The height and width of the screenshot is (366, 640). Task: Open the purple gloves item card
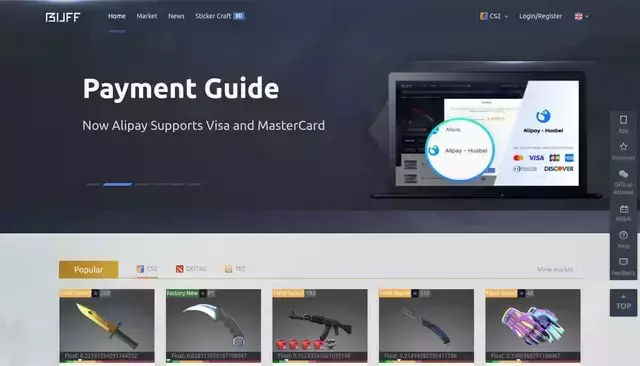pyautogui.click(x=533, y=326)
